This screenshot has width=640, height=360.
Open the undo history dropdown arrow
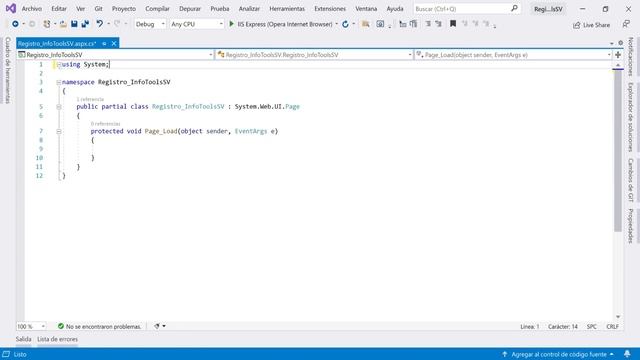(x=108, y=24)
